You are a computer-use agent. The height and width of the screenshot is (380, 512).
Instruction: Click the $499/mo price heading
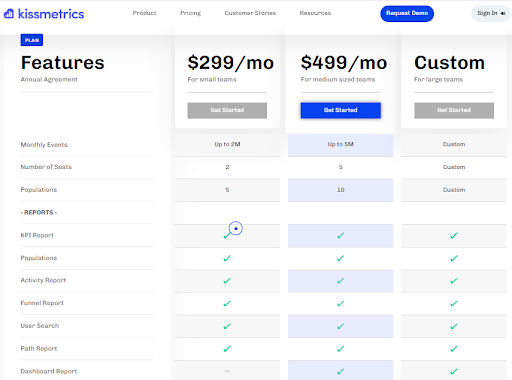(344, 63)
